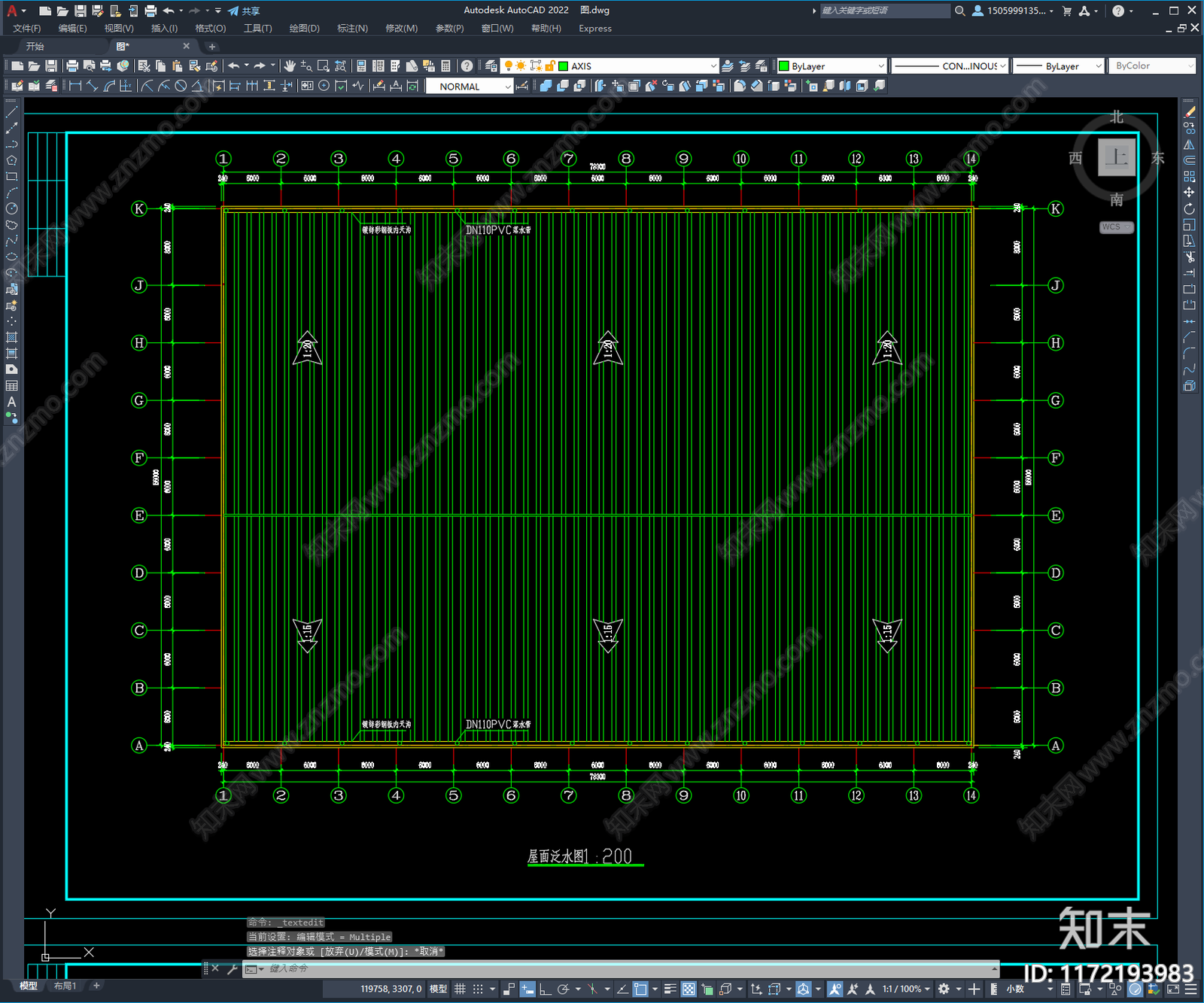The image size is (1204, 1003).
Task: Click the Autodesk App Store cart icon
Action: [1066, 11]
